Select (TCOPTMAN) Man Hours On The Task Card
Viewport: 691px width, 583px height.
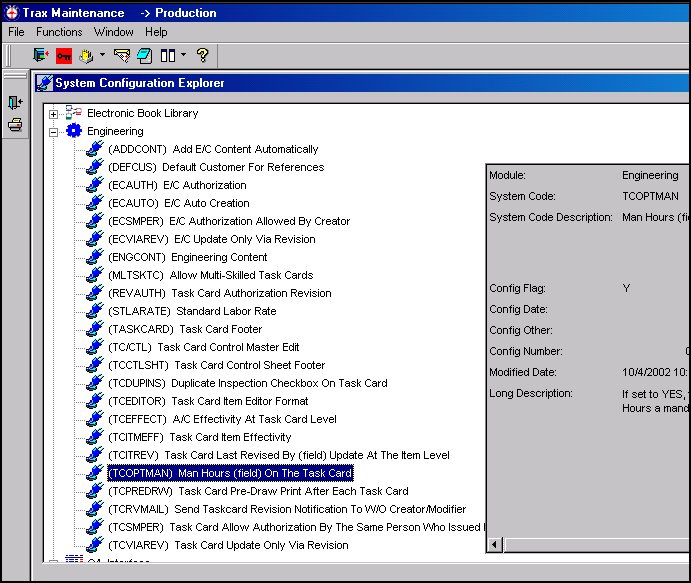coord(230,473)
